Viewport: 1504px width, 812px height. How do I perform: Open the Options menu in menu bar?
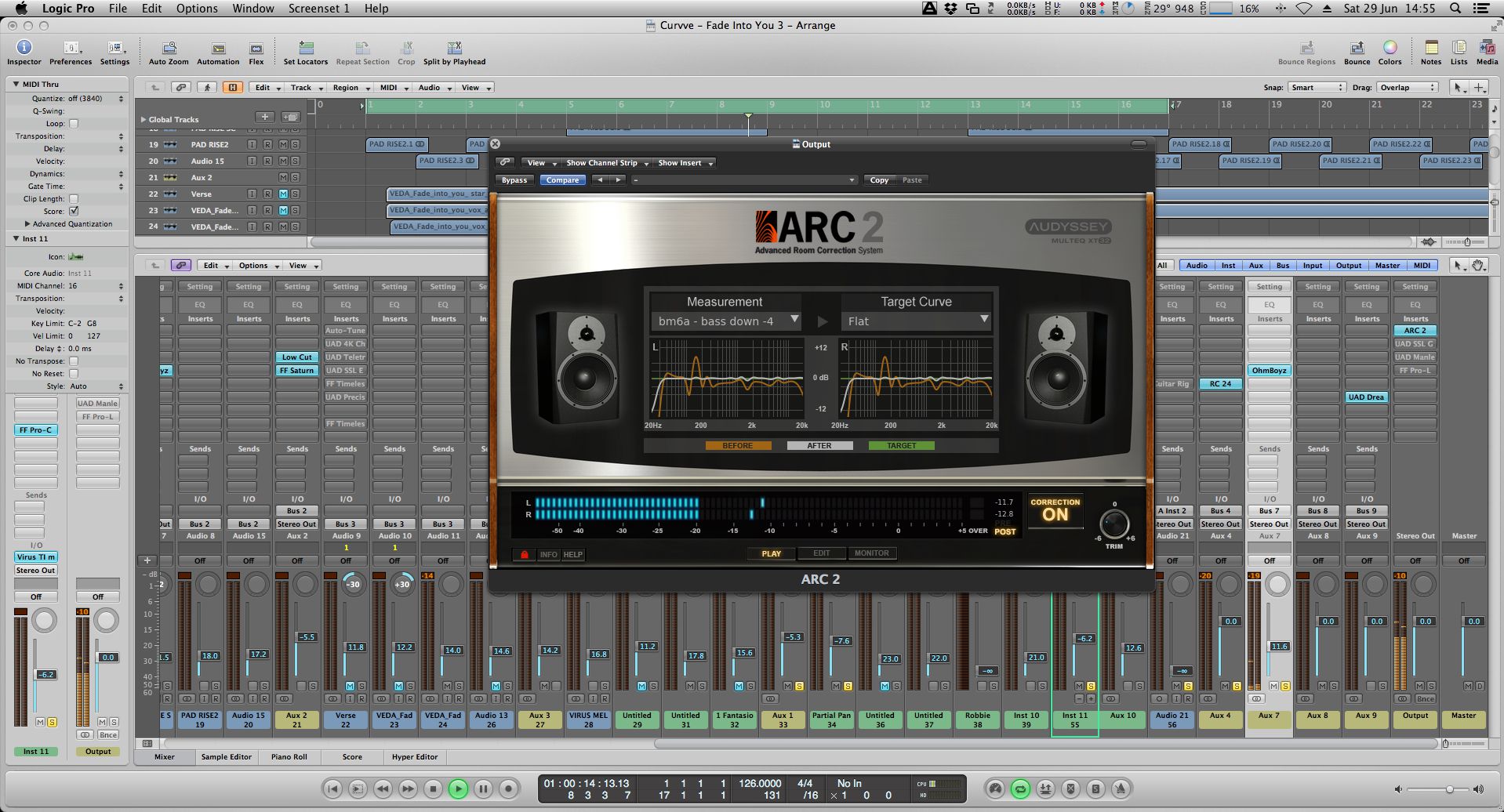click(x=197, y=8)
